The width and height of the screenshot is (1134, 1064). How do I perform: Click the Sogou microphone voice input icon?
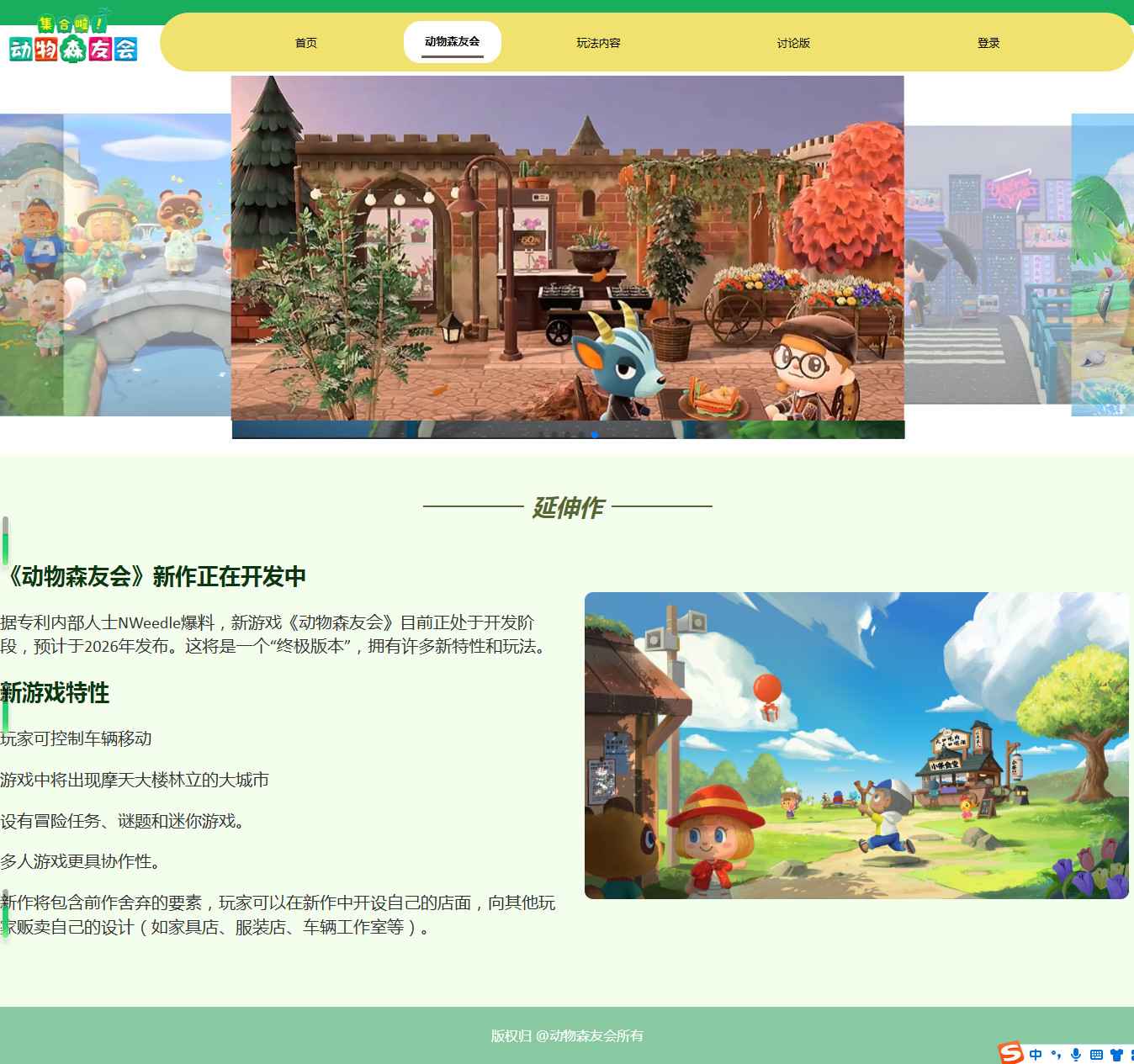[1076, 1055]
